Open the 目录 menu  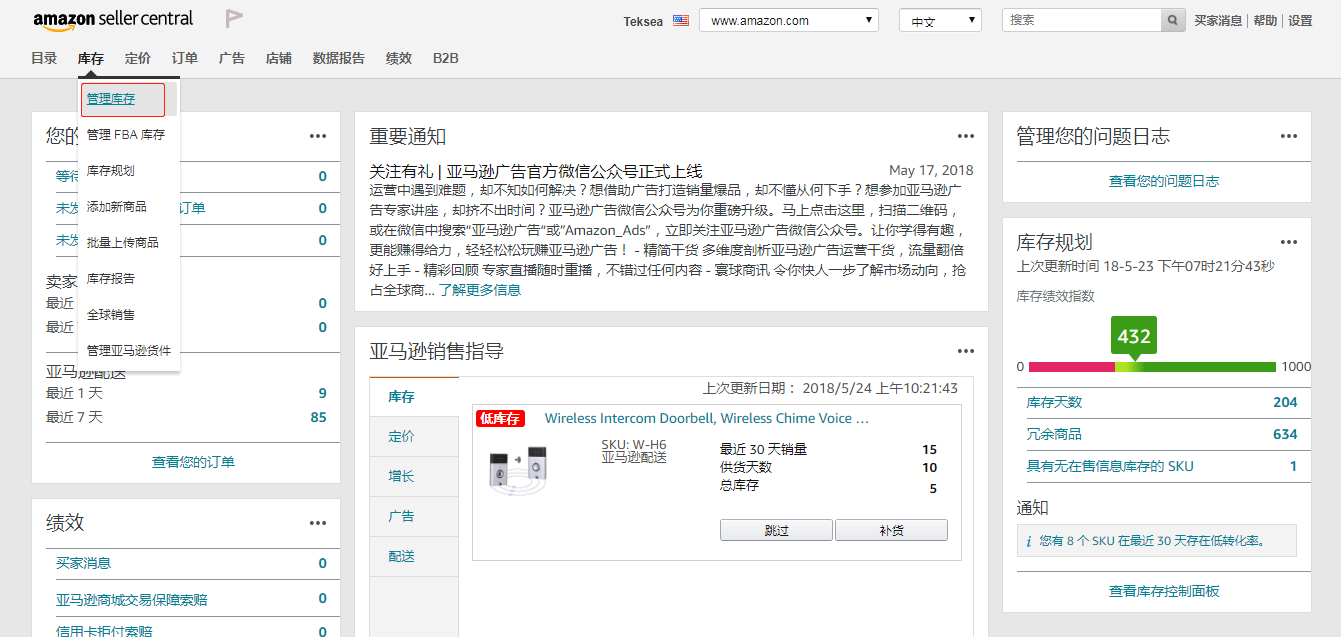tap(44, 58)
